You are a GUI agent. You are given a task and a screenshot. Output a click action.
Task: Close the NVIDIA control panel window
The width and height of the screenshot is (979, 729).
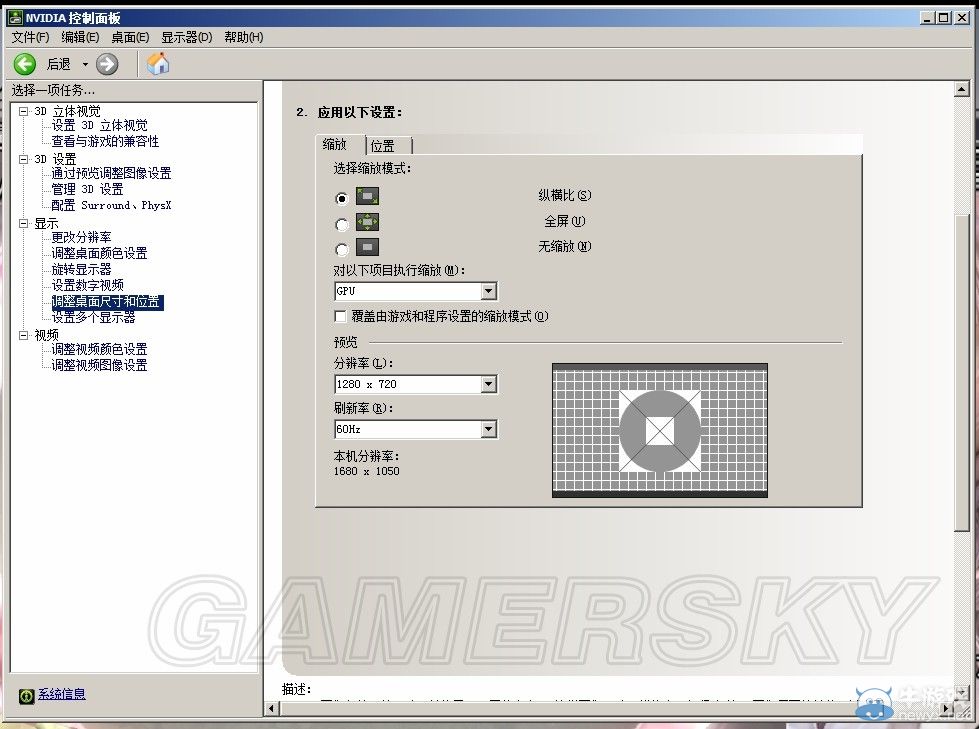pyautogui.click(x=962, y=18)
